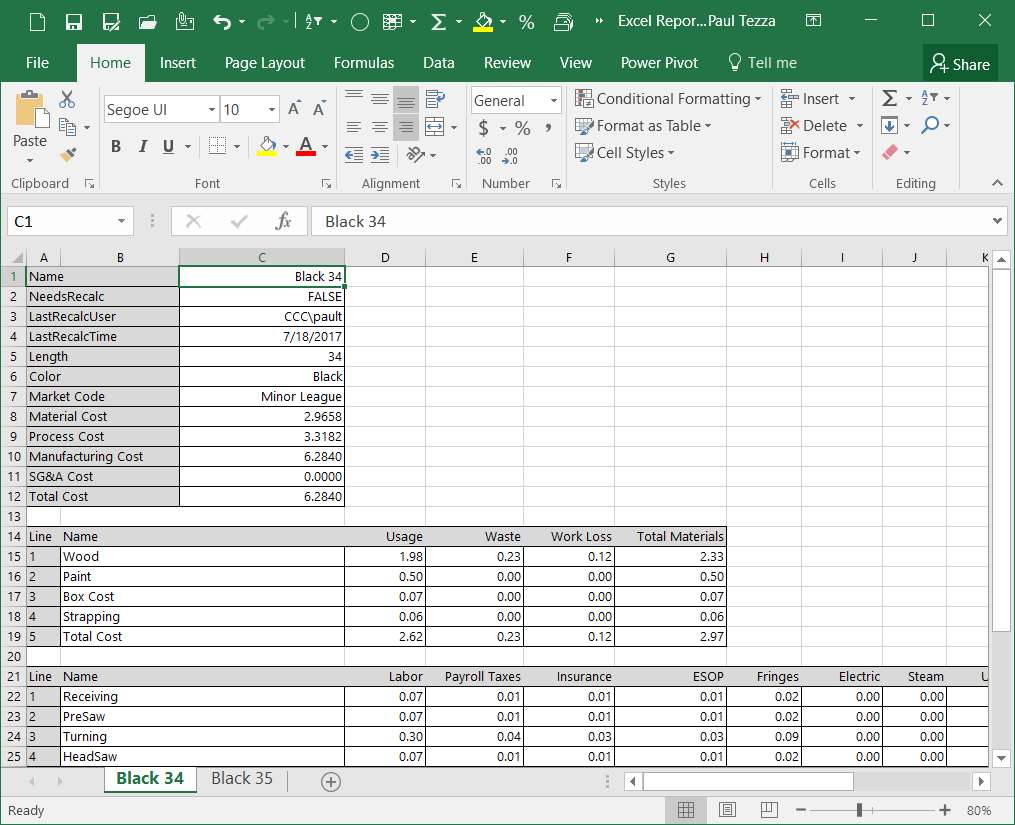Zoom in with the plus button in status bar

click(x=945, y=810)
